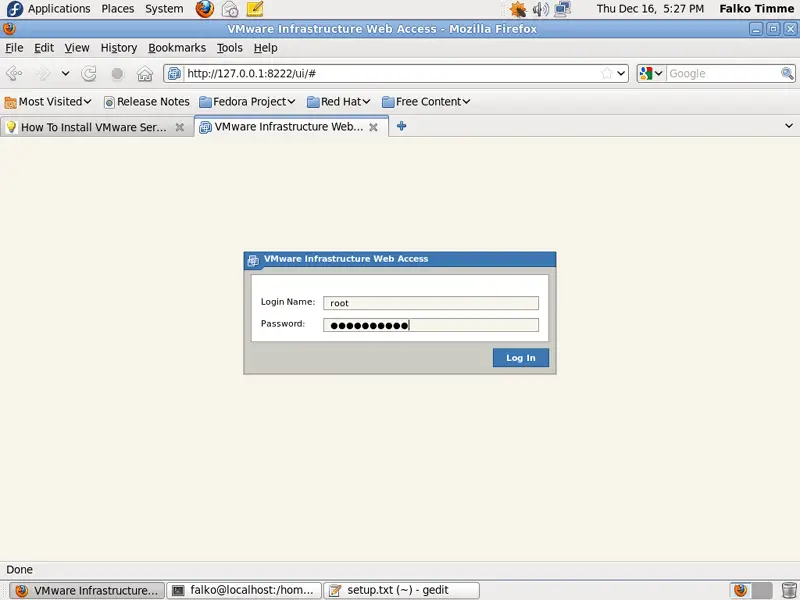
Task: Click the Login Name input field
Action: (x=430, y=303)
